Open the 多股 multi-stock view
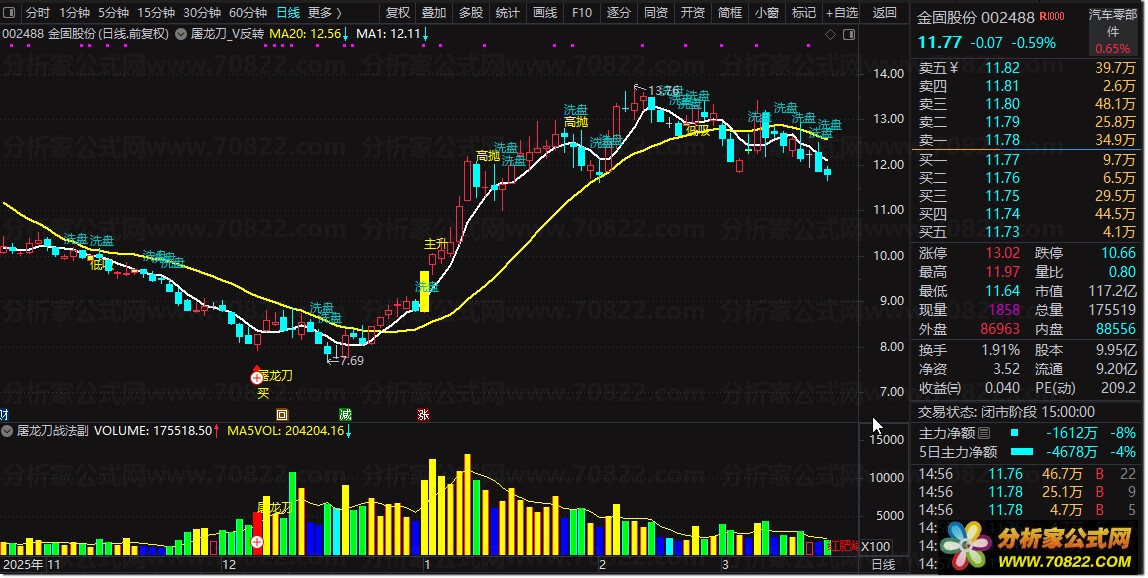Viewport: 1148px width, 578px height. (x=472, y=12)
